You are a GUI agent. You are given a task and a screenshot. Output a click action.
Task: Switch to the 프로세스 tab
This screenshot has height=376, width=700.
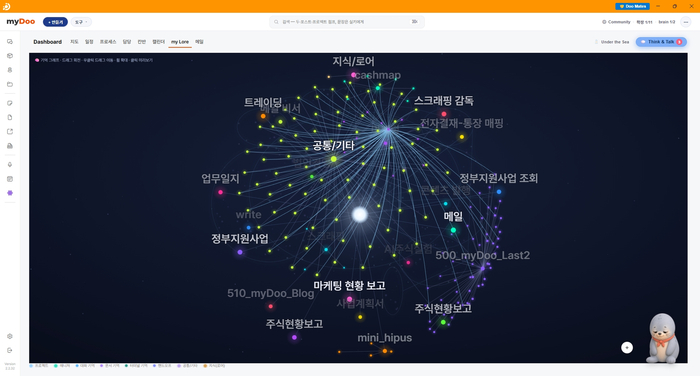tap(108, 42)
